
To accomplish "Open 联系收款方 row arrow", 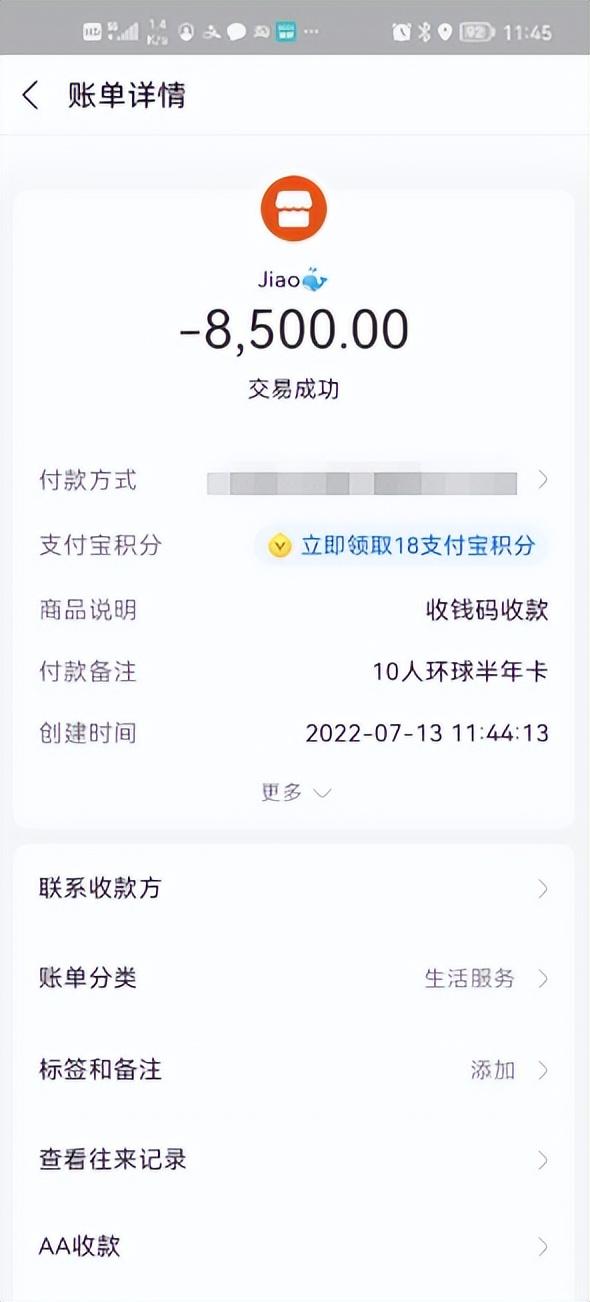I will pyautogui.click(x=543, y=888).
